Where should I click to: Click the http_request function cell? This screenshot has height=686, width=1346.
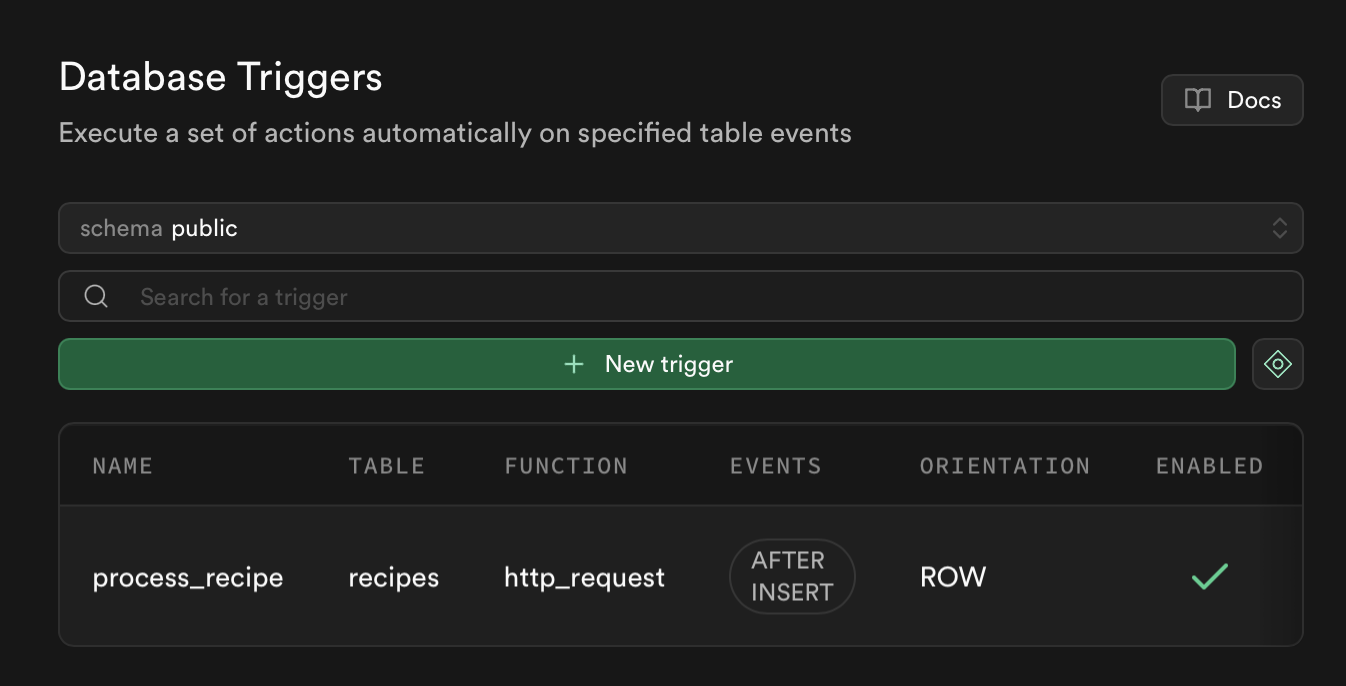pos(584,577)
